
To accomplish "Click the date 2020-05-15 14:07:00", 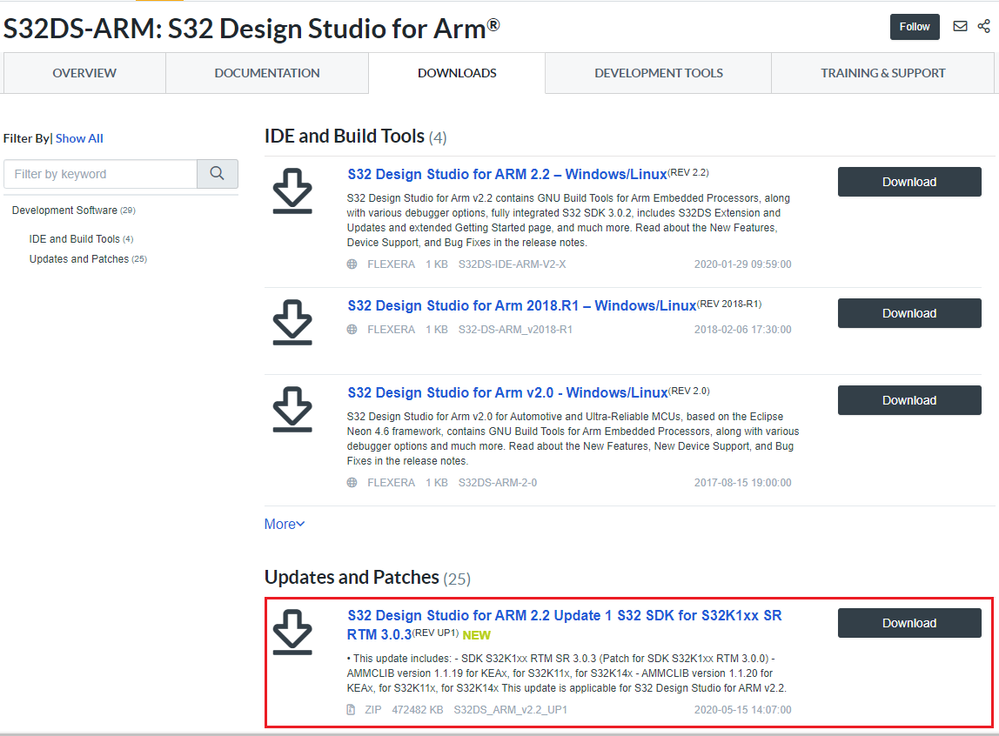I will [742, 709].
